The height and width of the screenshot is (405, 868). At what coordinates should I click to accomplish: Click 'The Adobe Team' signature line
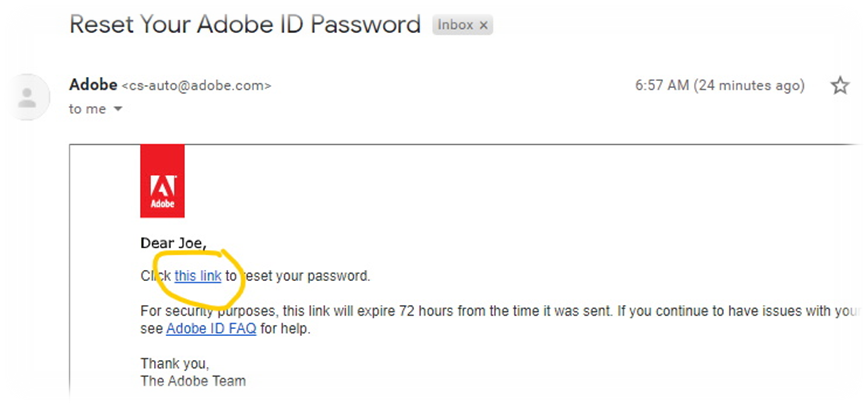tap(193, 381)
